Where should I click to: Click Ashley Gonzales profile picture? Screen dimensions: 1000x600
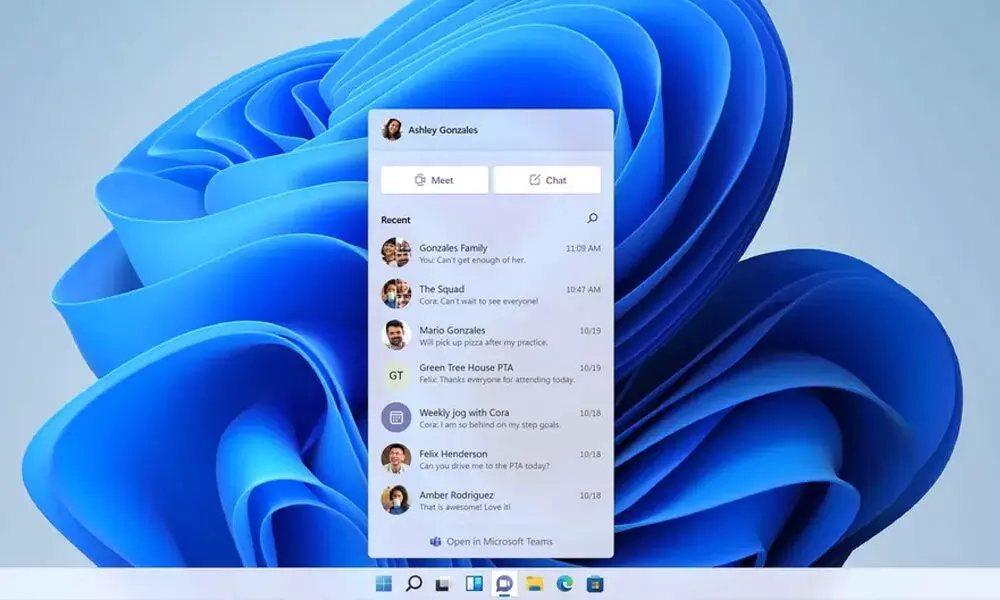(x=392, y=130)
